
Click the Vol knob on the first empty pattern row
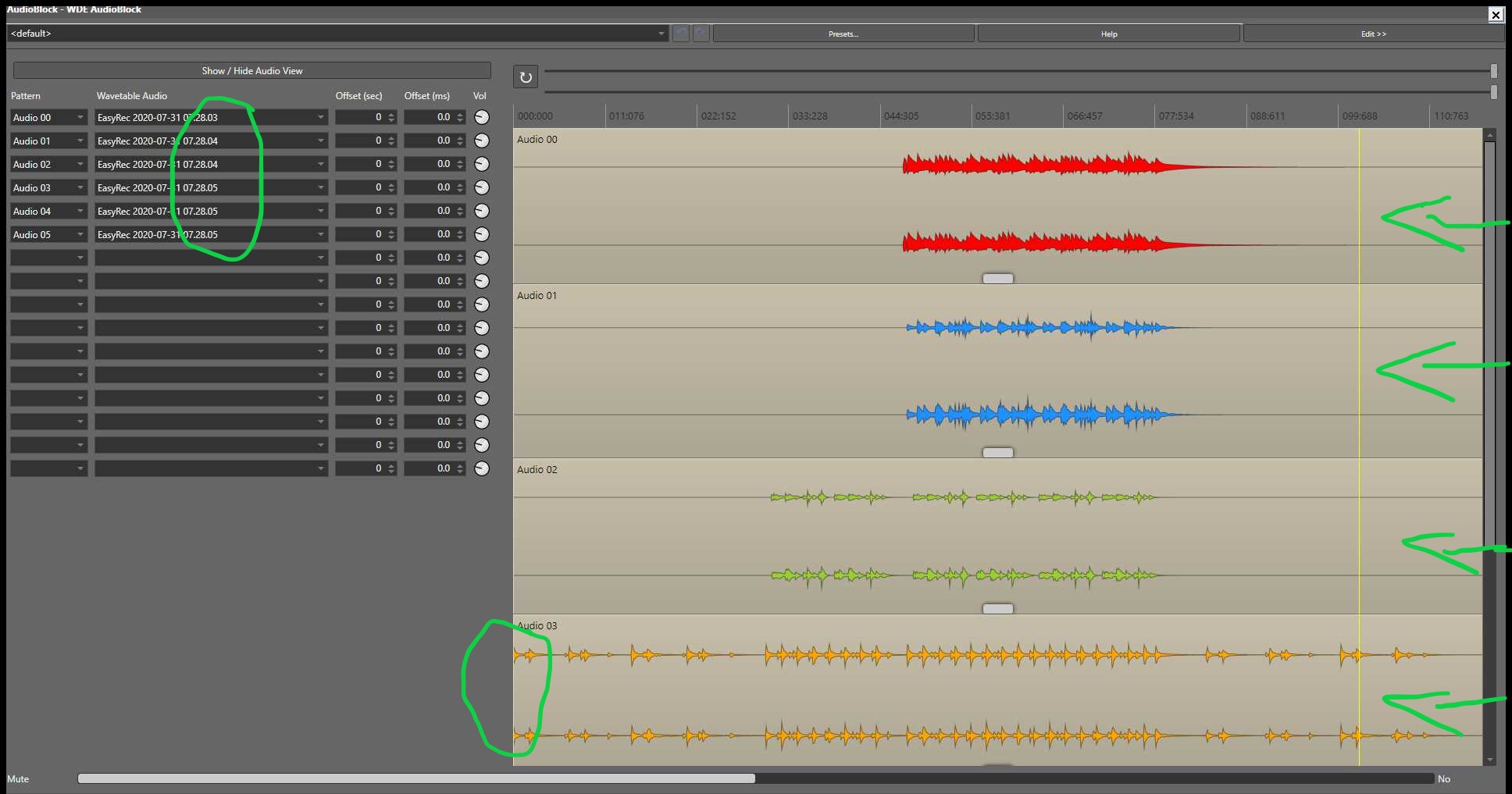481,257
